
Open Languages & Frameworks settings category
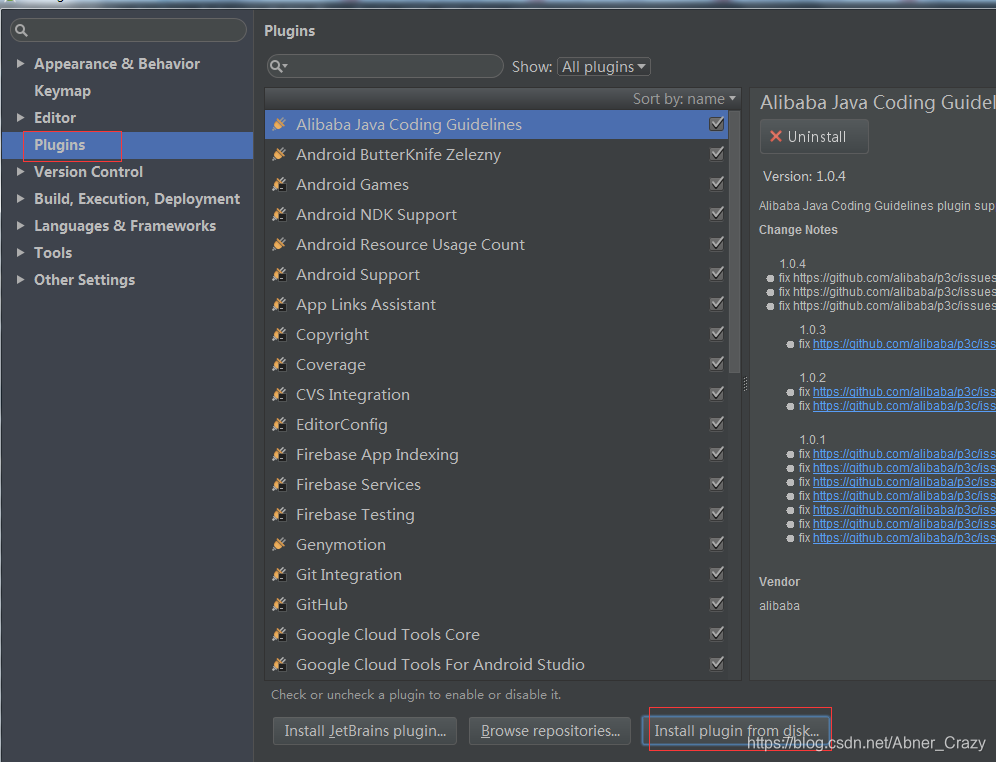click(125, 225)
